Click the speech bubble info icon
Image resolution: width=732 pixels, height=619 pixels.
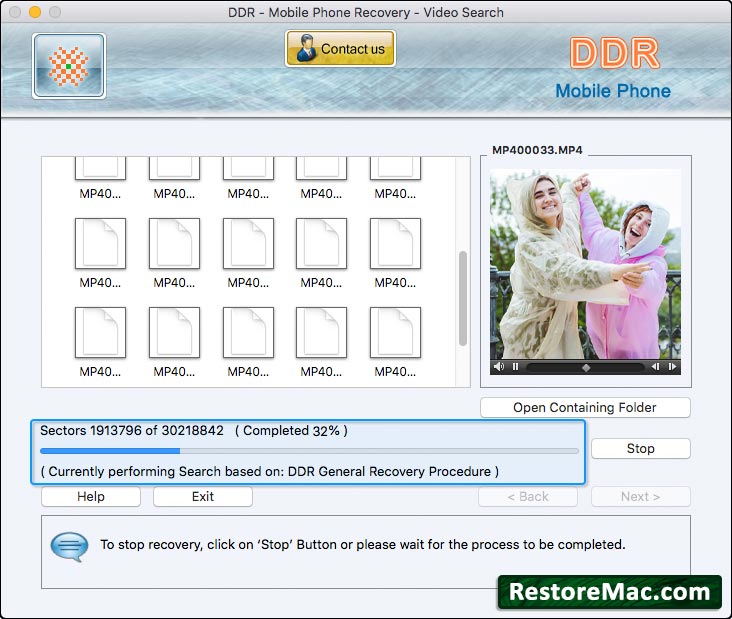(69, 546)
